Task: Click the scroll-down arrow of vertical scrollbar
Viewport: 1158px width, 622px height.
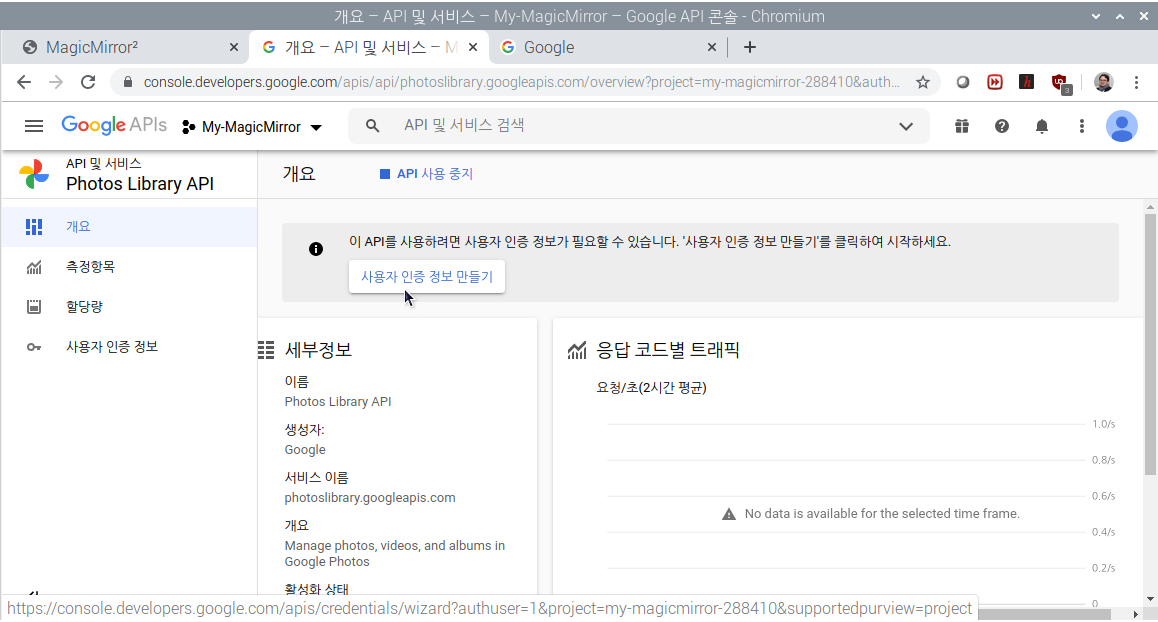Action: 1150,599
